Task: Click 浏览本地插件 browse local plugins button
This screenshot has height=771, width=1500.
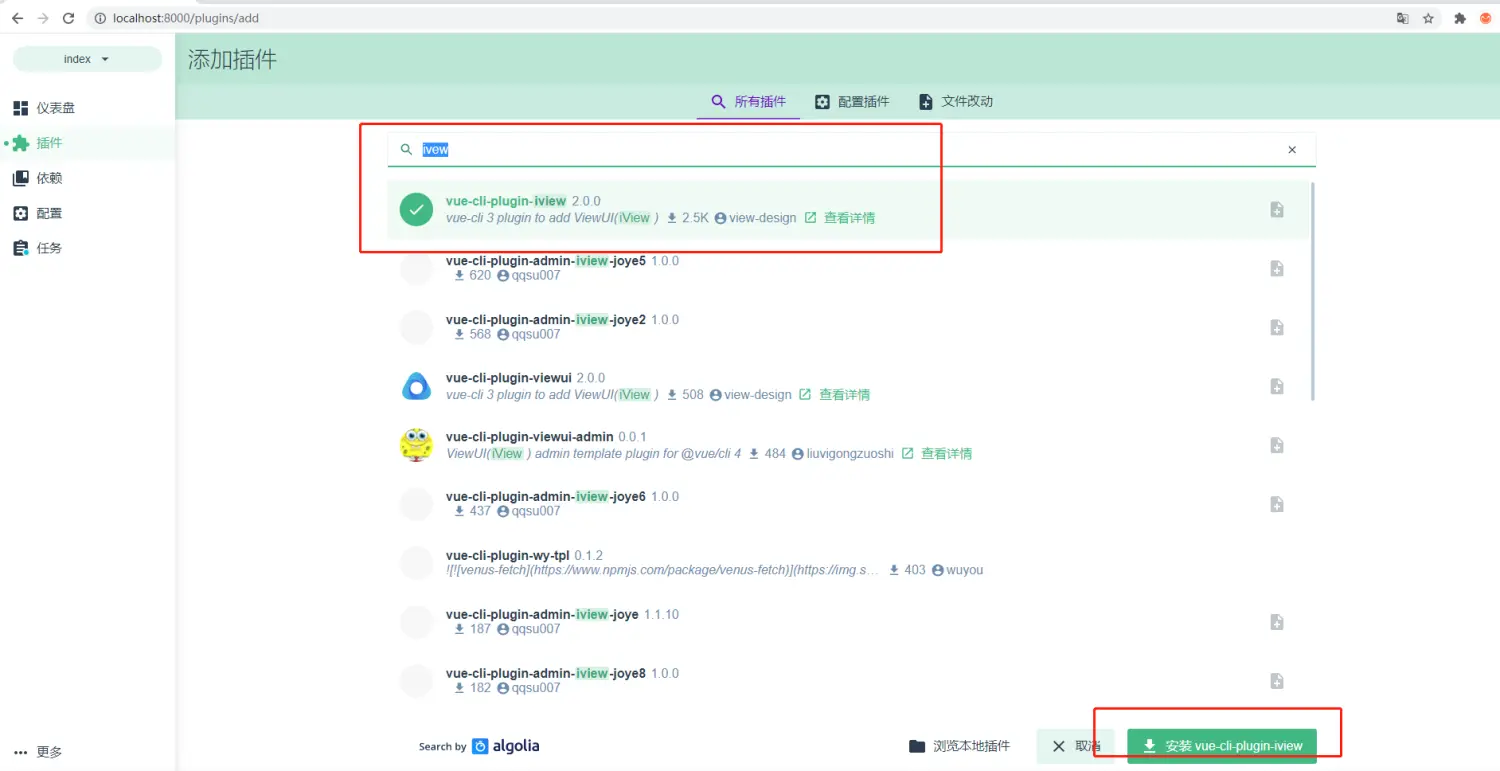Action: click(959, 746)
